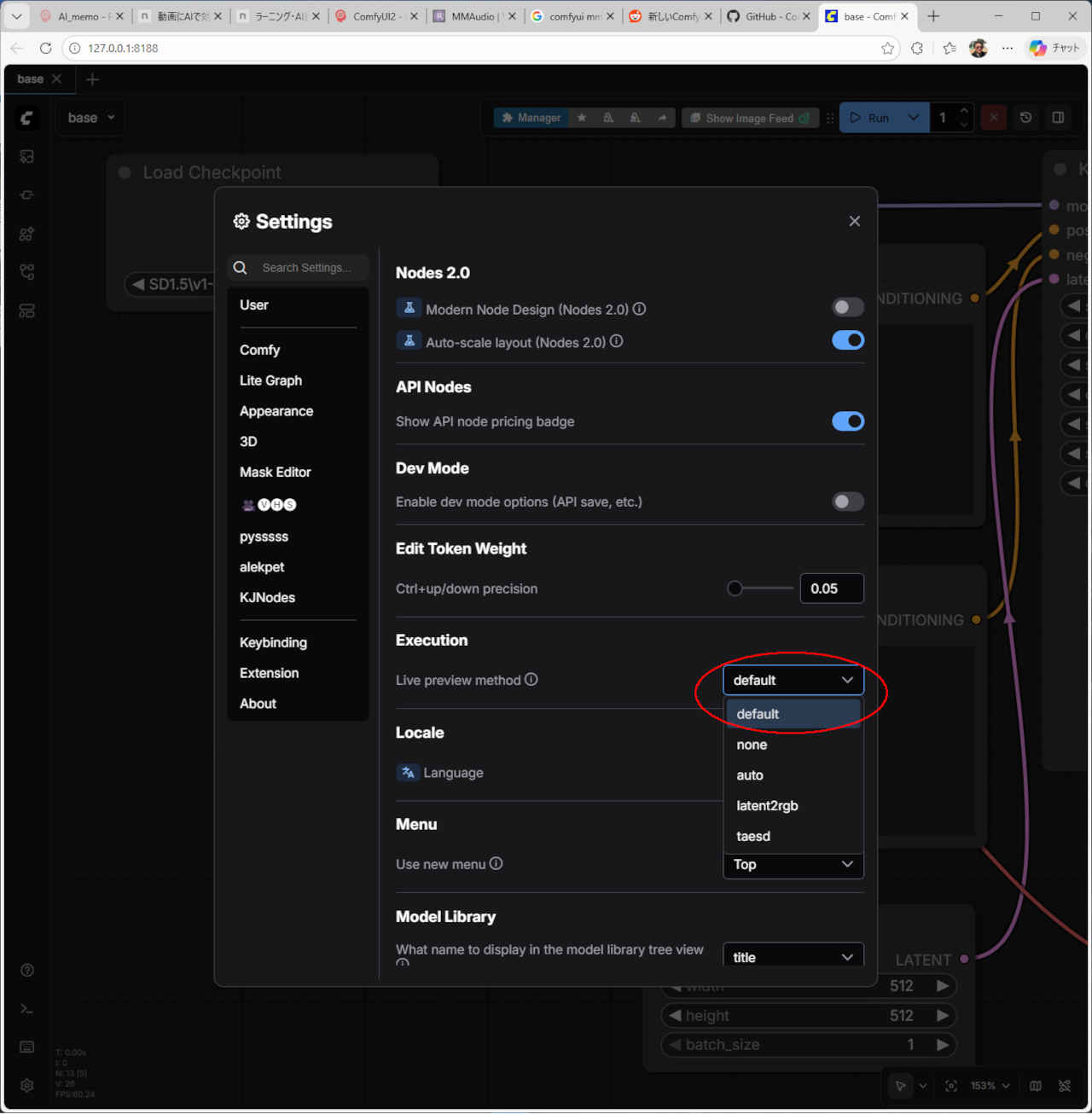The width and height of the screenshot is (1092, 1114).
Task: Click the queue history icon in toolbar
Action: coord(1026,118)
